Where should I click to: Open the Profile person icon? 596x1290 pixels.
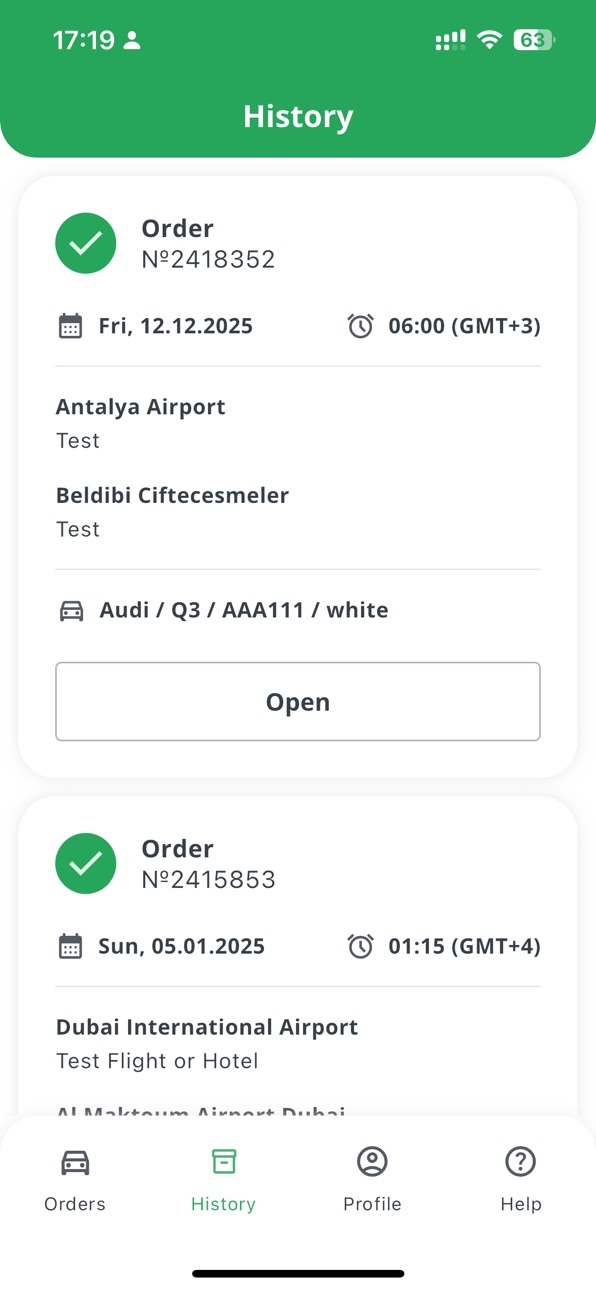click(372, 1161)
